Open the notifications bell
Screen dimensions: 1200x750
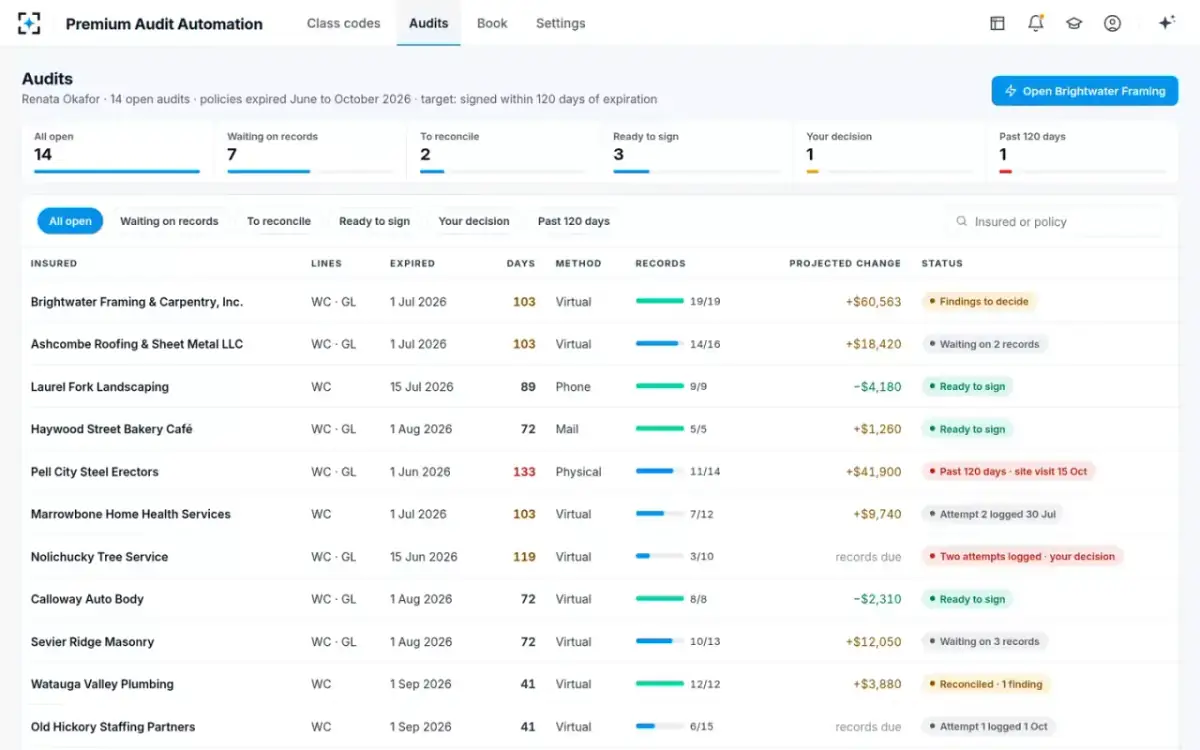[x=1035, y=23]
